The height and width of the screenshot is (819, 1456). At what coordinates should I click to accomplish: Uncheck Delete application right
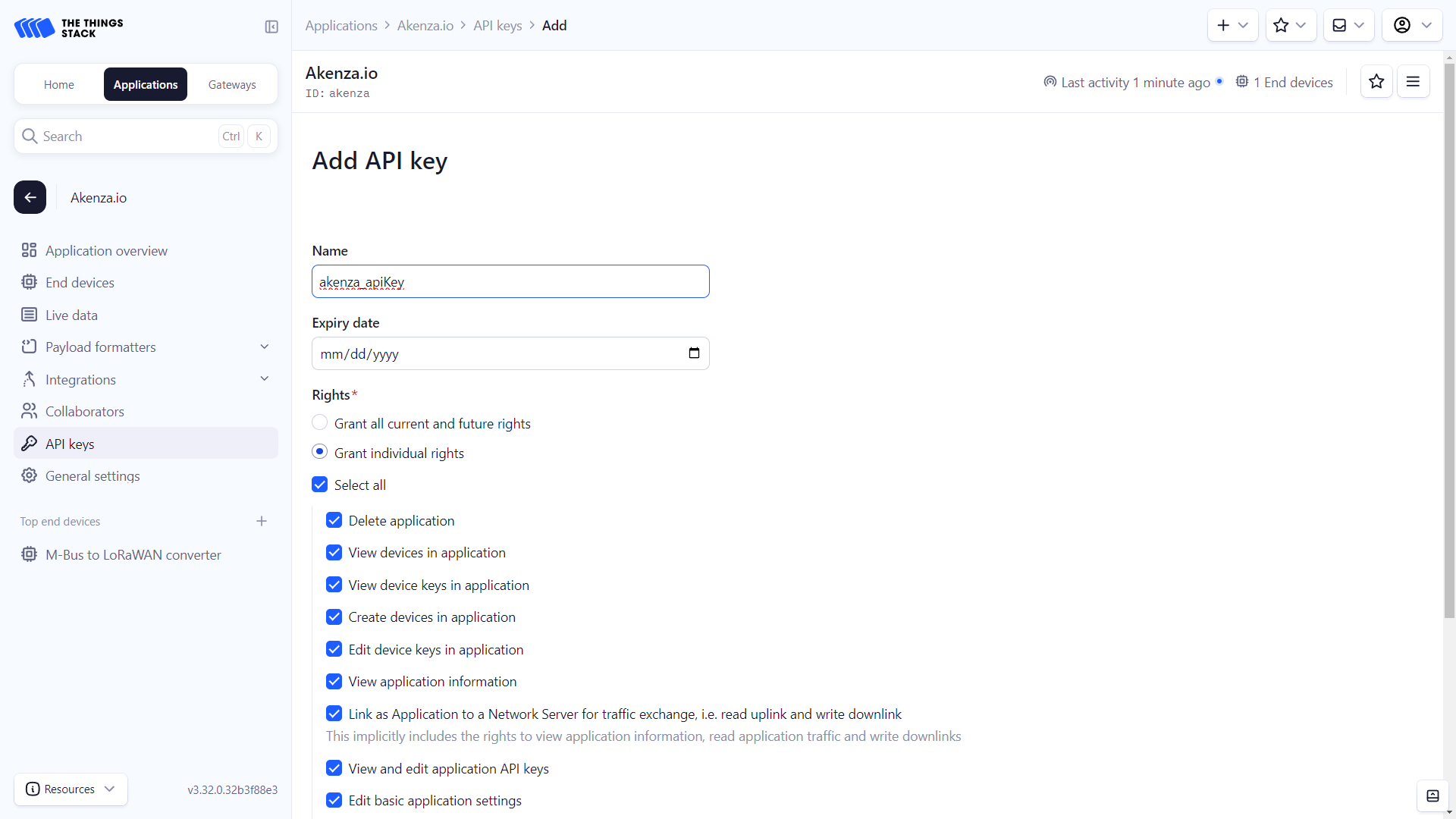[334, 520]
